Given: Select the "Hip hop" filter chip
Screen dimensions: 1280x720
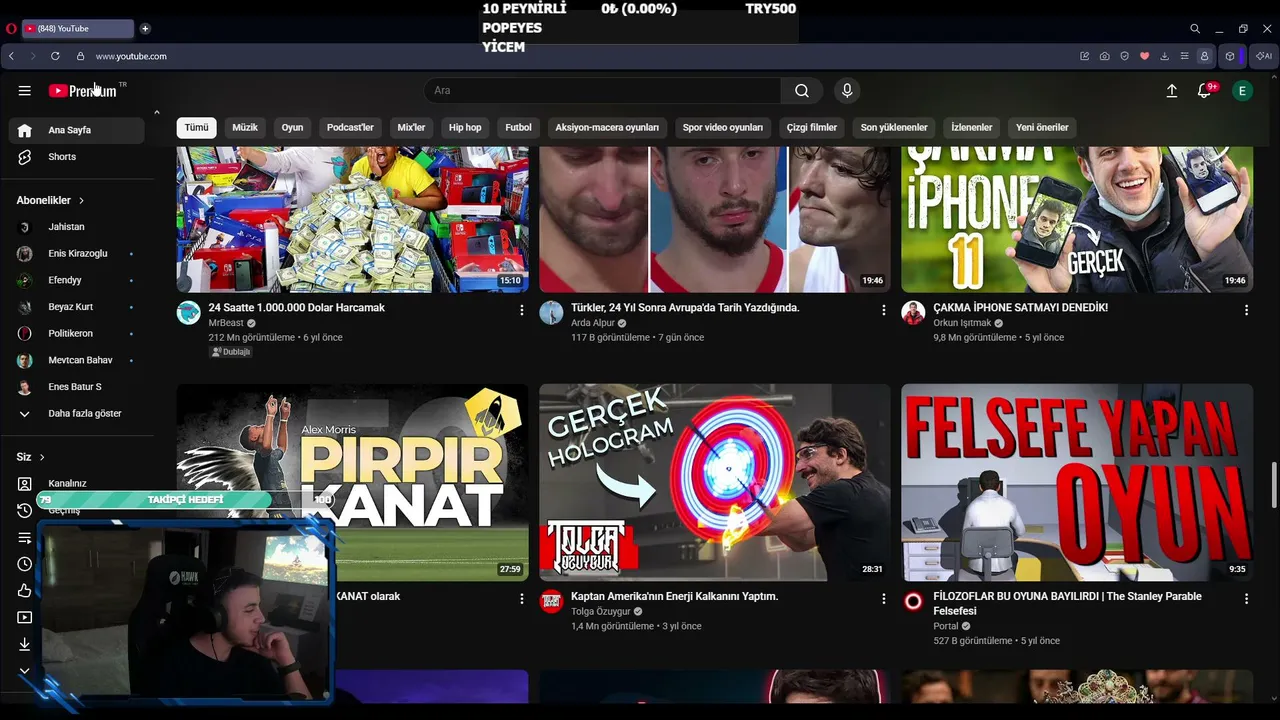Looking at the screenshot, I should point(465,128).
